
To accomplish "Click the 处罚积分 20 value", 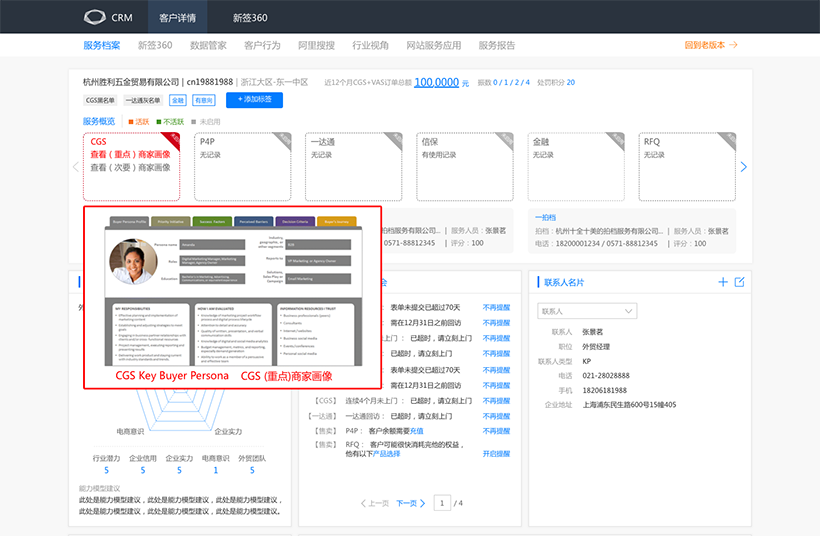I will (571, 83).
